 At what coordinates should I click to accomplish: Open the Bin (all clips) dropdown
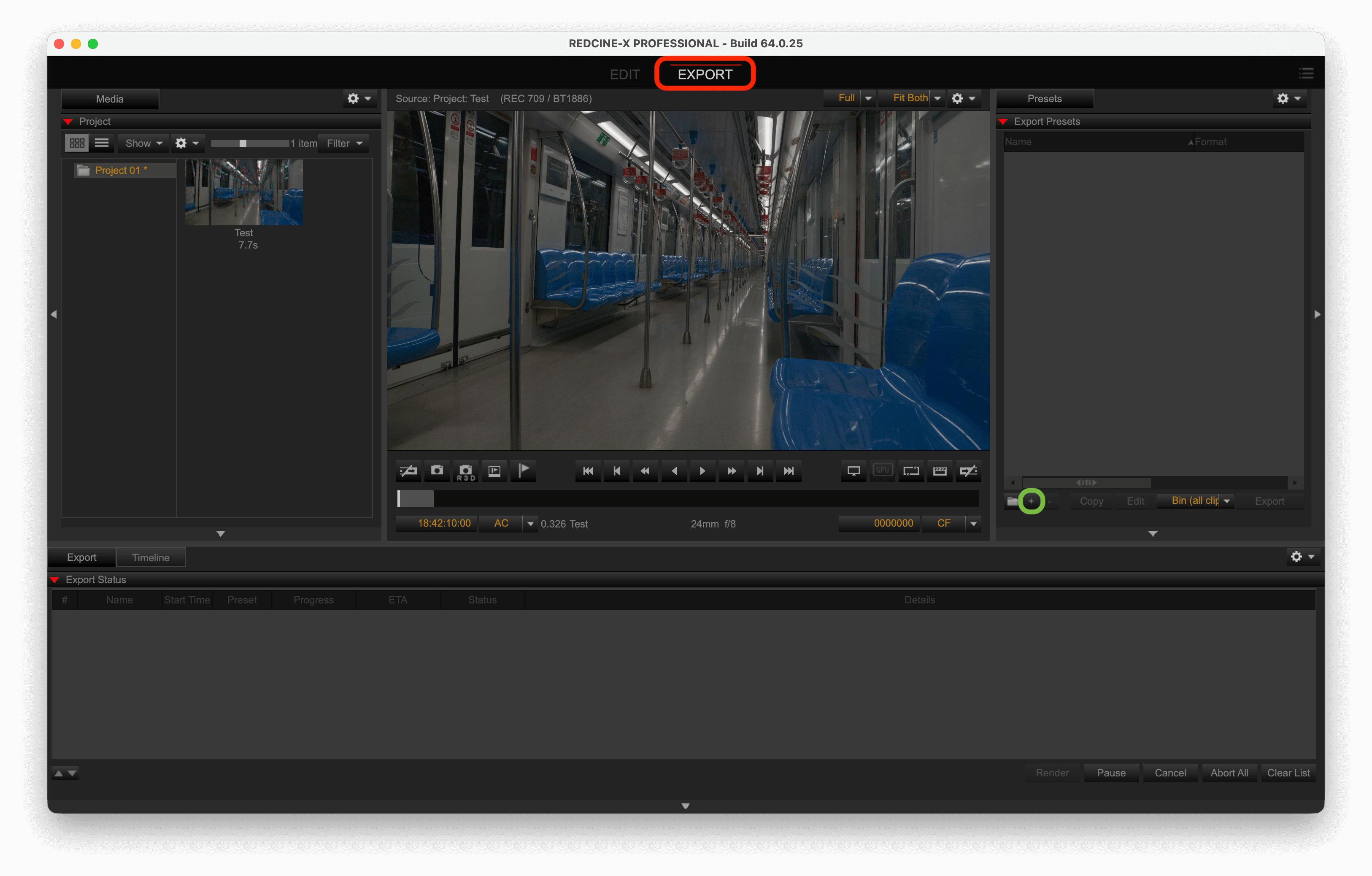click(x=1195, y=500)
